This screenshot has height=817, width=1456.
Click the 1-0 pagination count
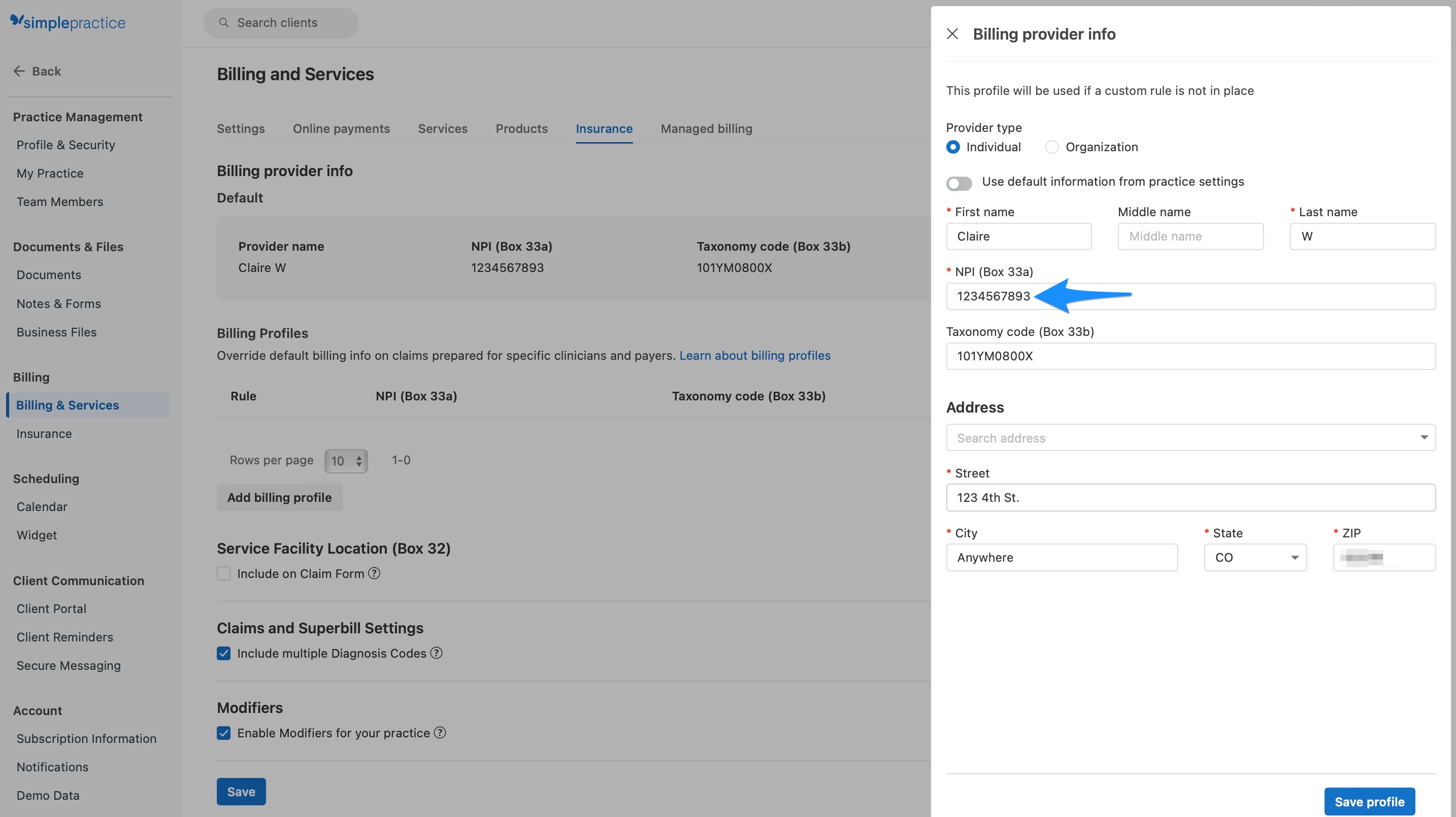(401, 460)
